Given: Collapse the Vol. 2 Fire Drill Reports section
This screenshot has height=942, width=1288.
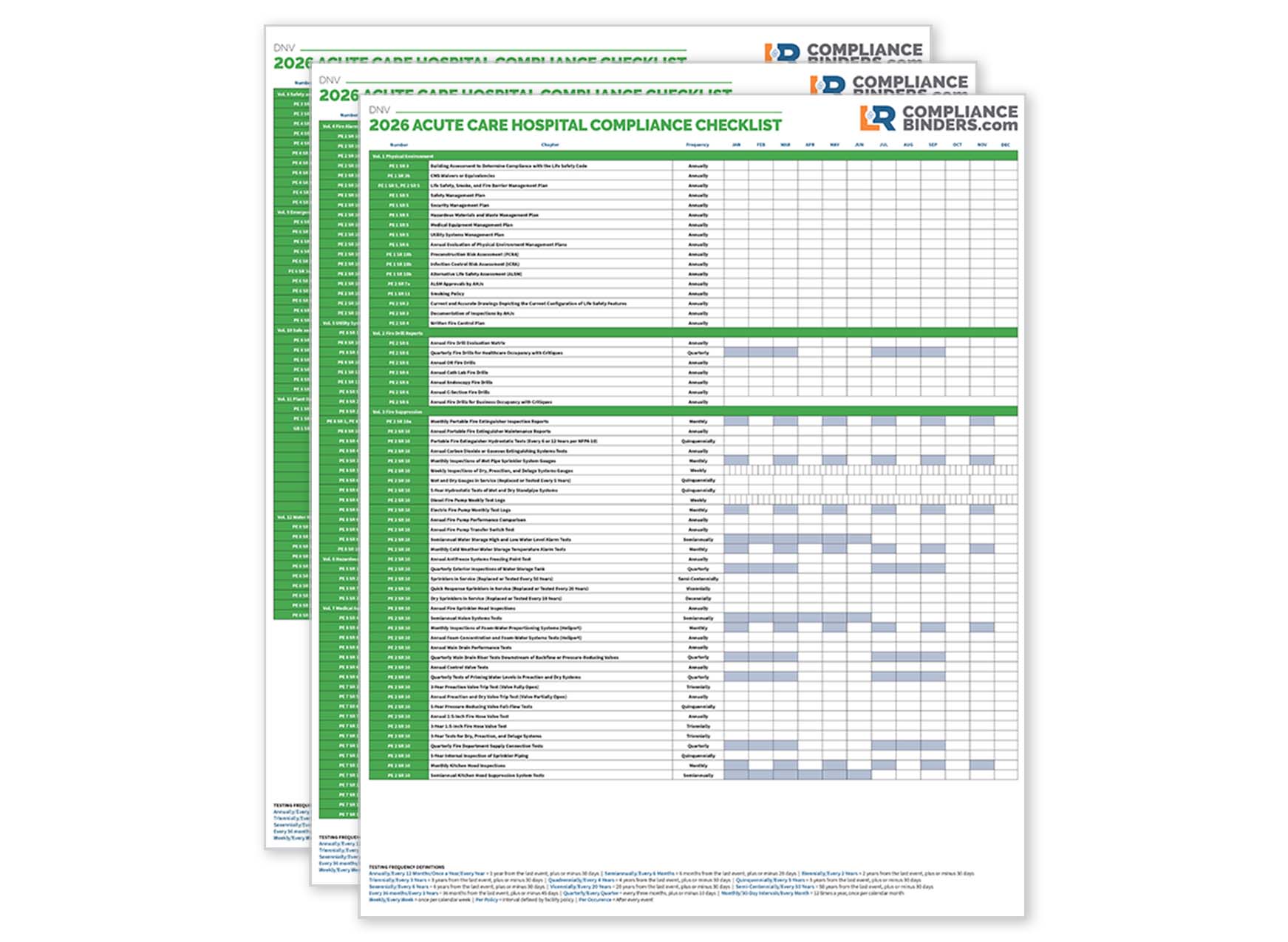Looking at the screenshot, I should 398,333.
